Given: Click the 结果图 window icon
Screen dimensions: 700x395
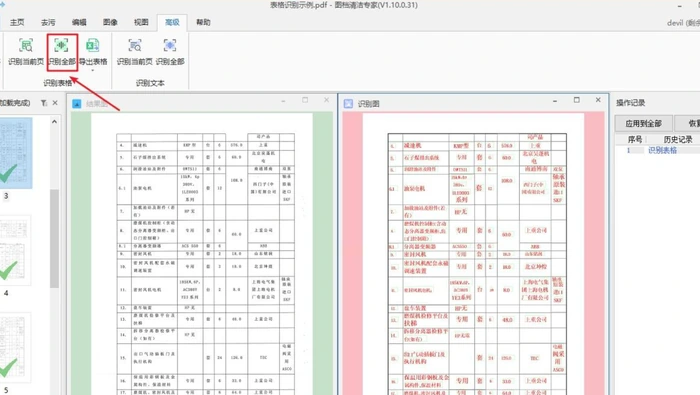Looking at the screenshot, I should tap(77, 104).
